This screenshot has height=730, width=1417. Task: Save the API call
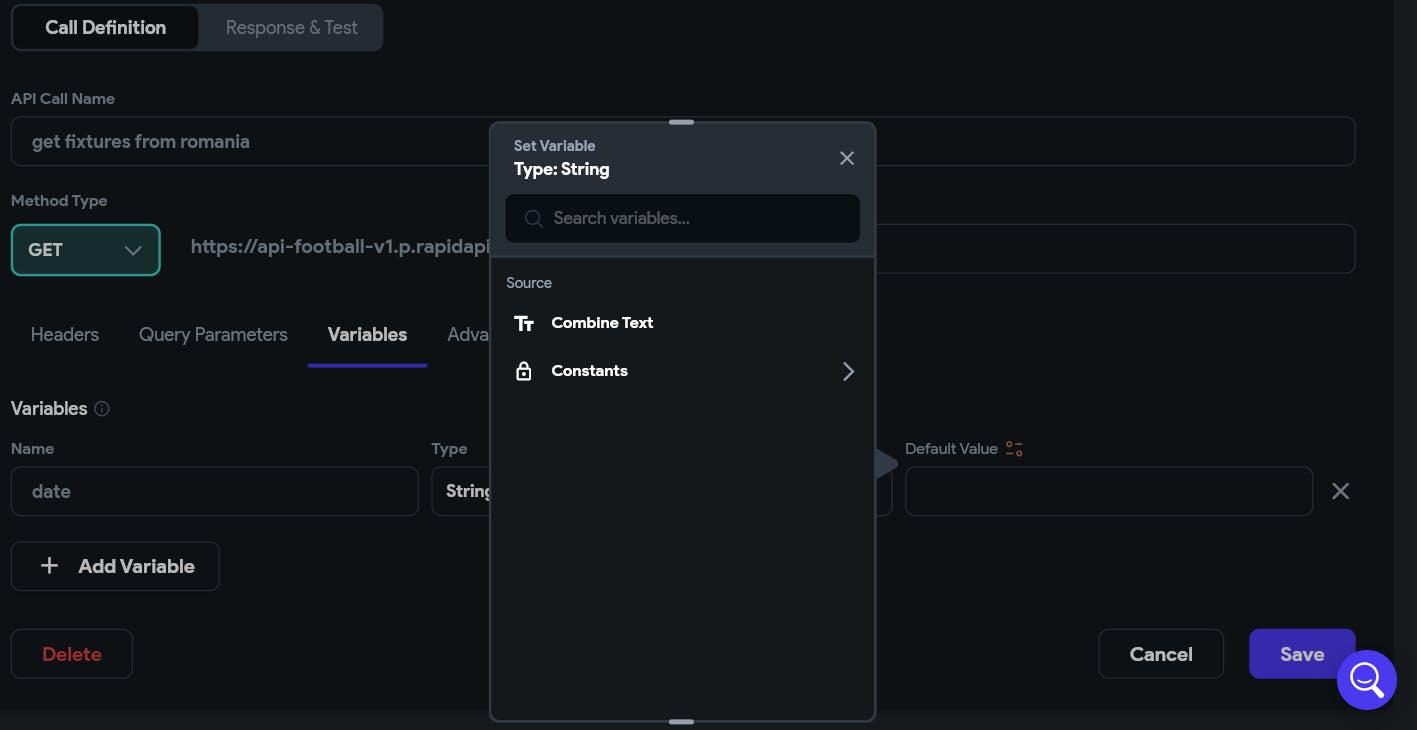coord(1301,654)
